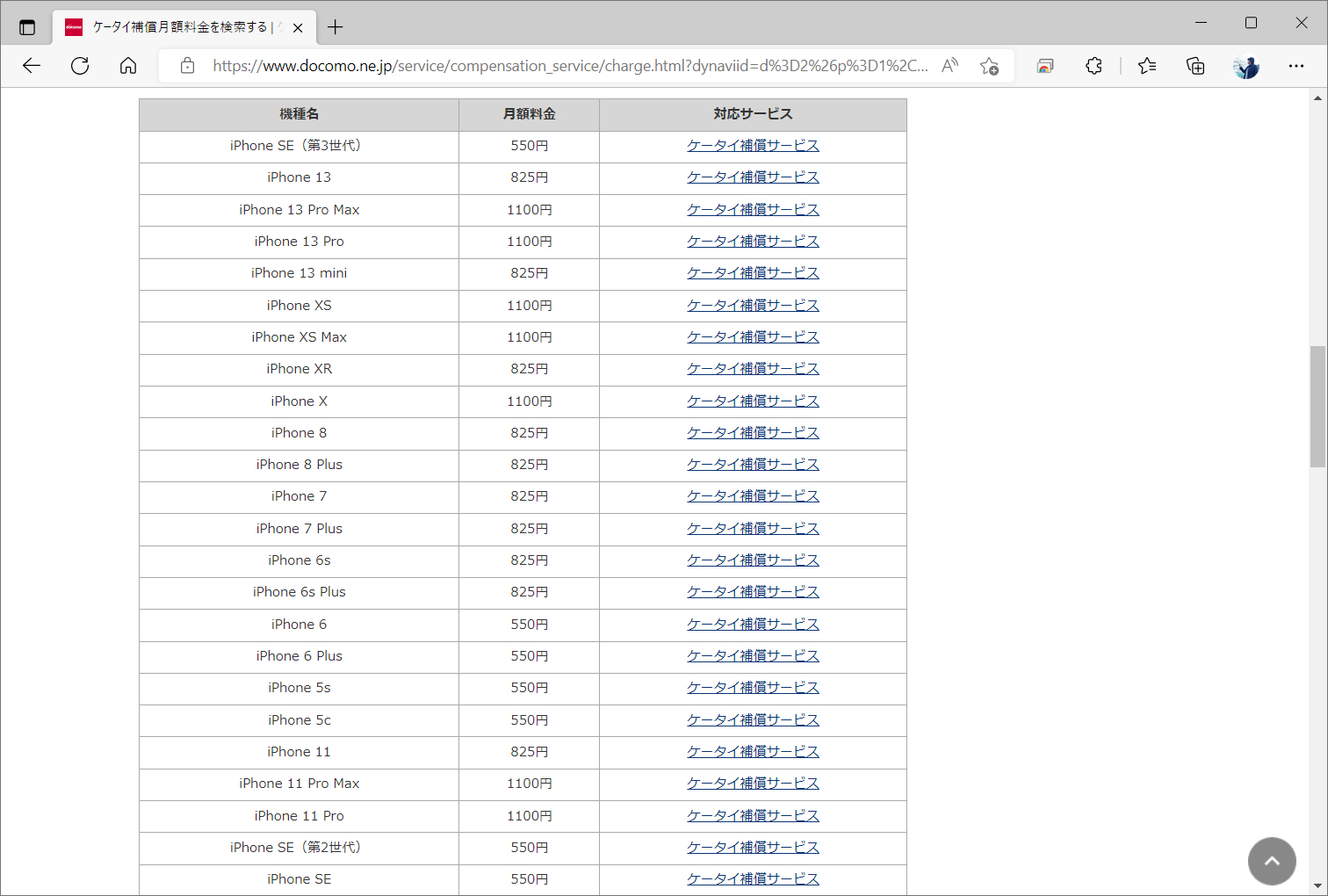The height and width of the screenshot is (896, 1328).
Task: Select the iPhone 11 Pro Max model name
Action: coord(300,784)
